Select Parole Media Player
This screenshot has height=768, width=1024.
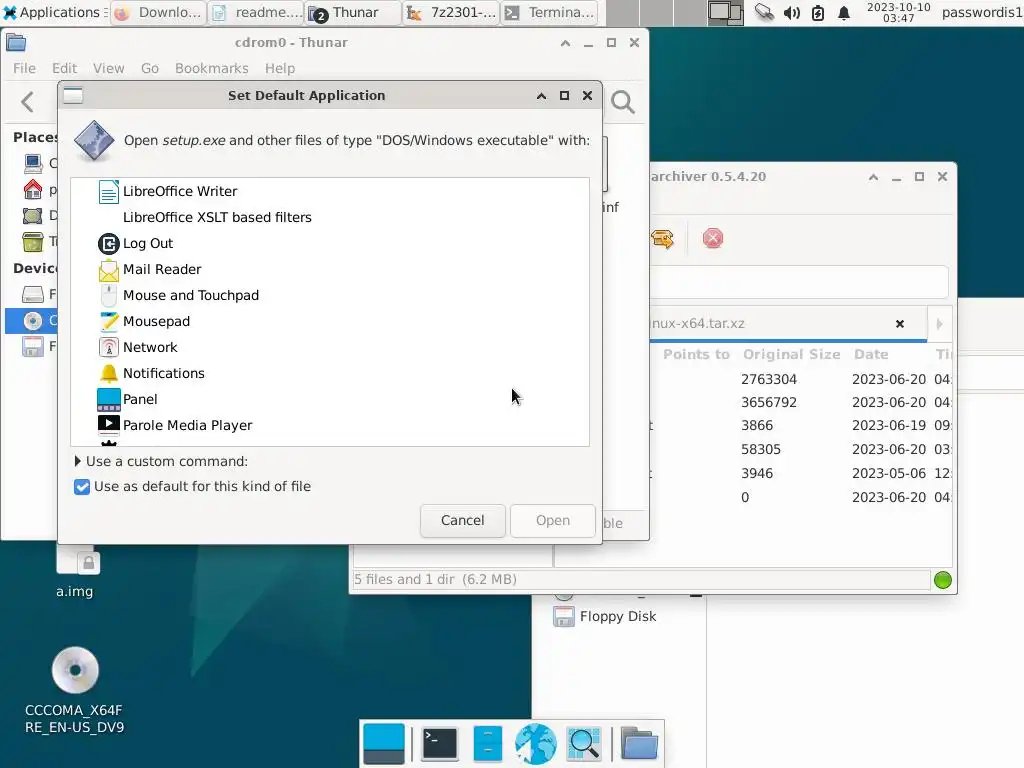[x=330, y=425]
